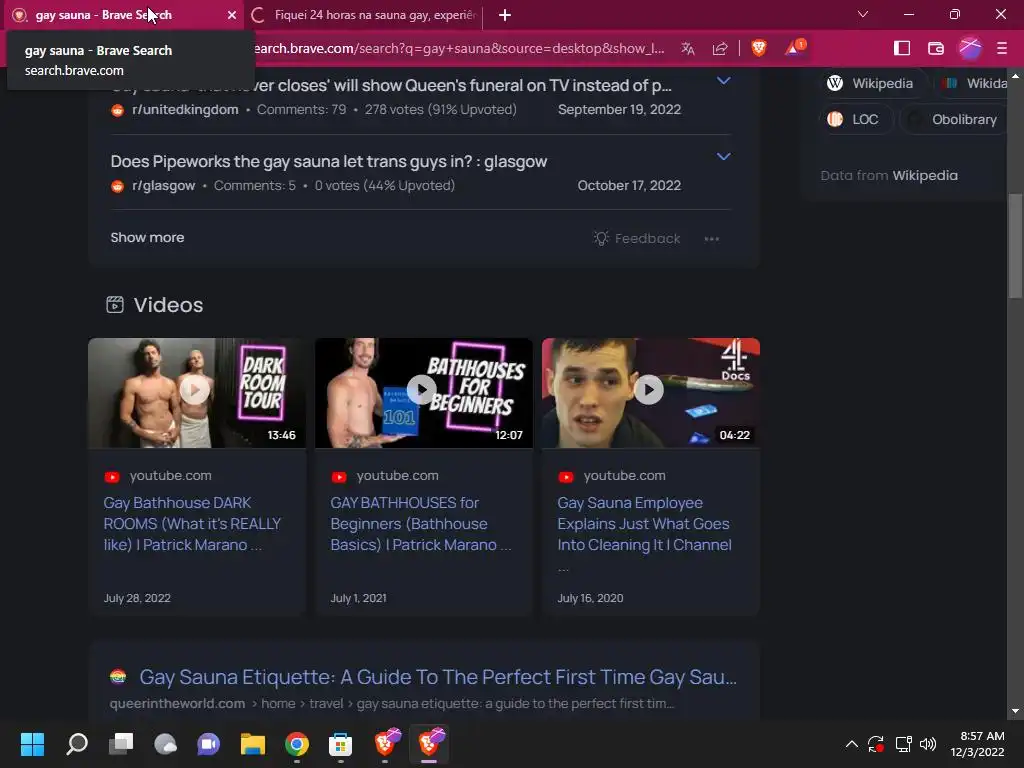This screenshot has width=1024, height=768.
Task: Select the gay sauna Brave Search tab
Action: point(123,15)
